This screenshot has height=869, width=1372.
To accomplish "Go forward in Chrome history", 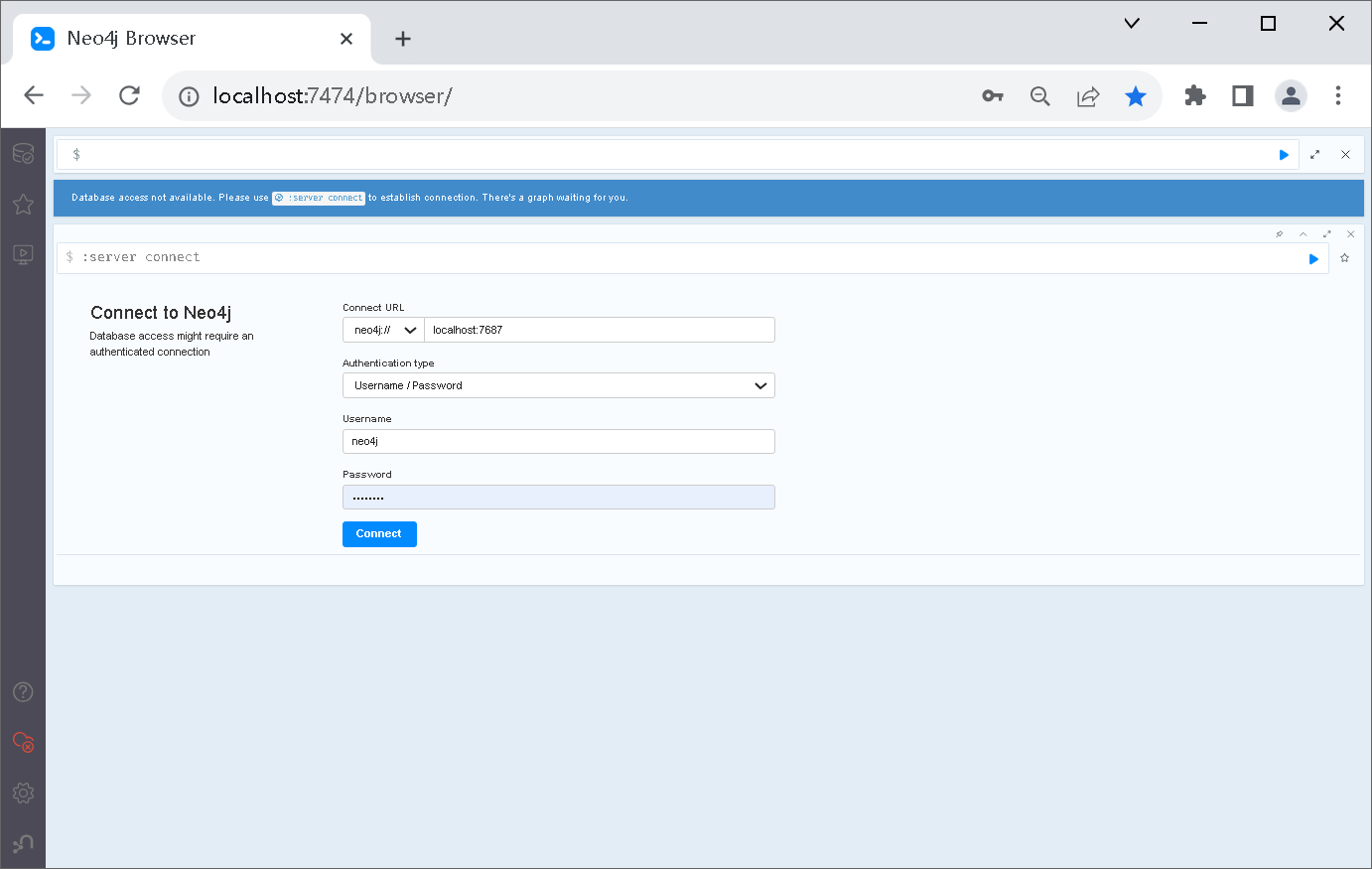I will (x=81, y=95).
